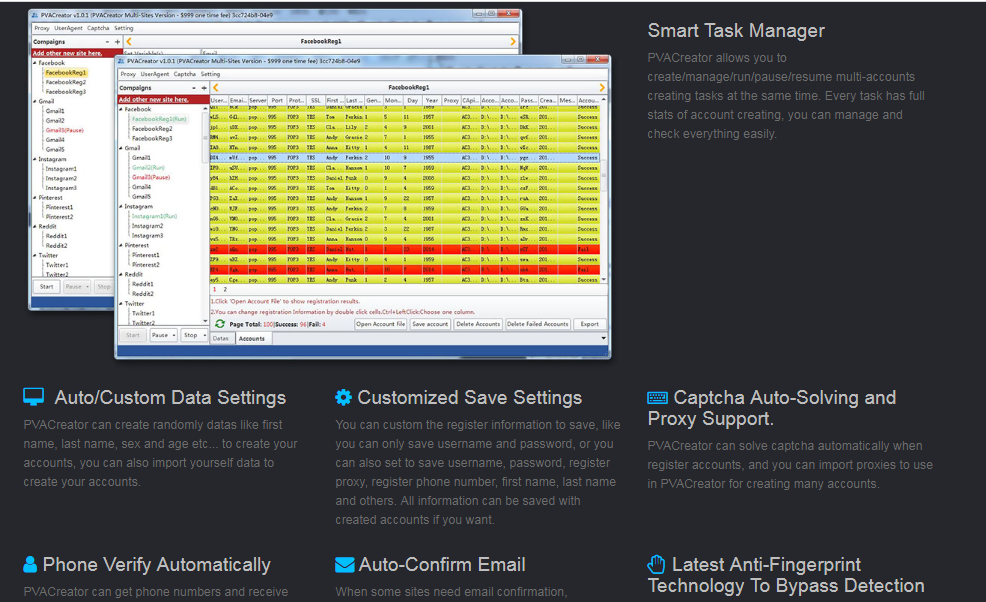Open the Pause dropdown in the front window
The height and width of the screenshot is (602, 986).
[x=163, y=336]
